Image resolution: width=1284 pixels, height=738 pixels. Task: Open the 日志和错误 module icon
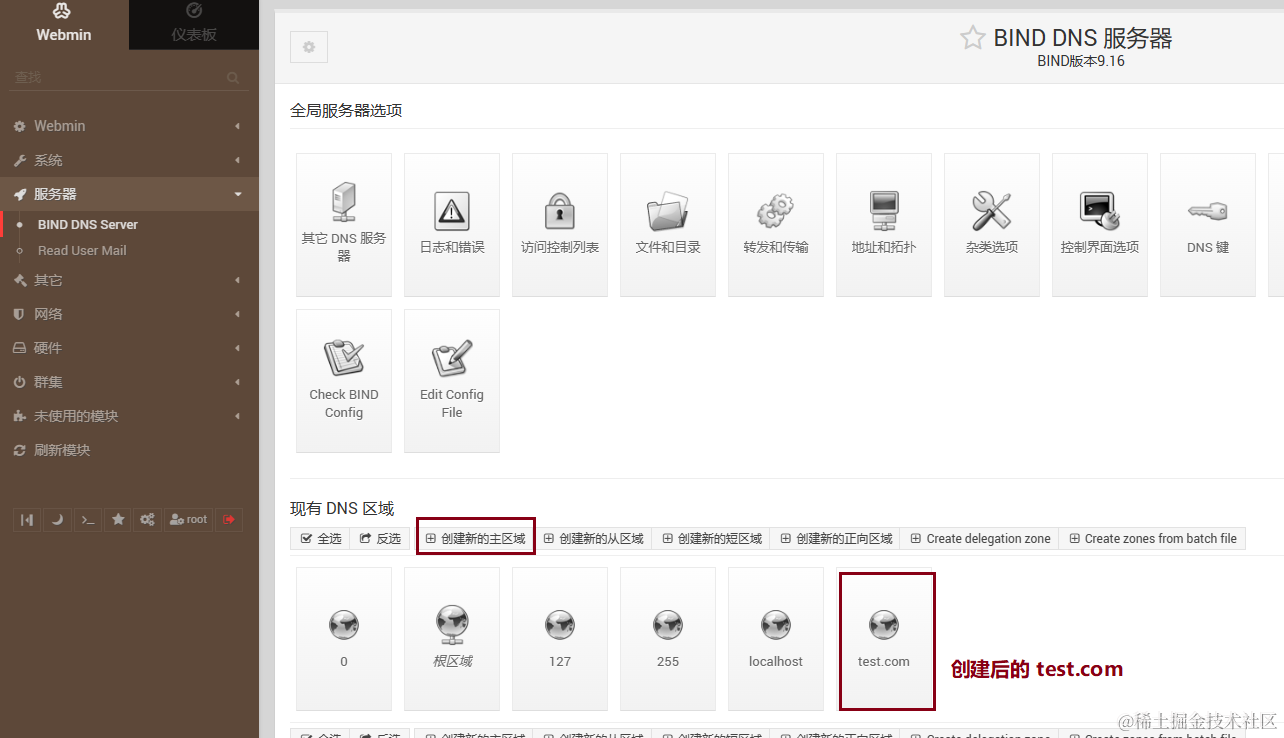click(x=451, y=224)
